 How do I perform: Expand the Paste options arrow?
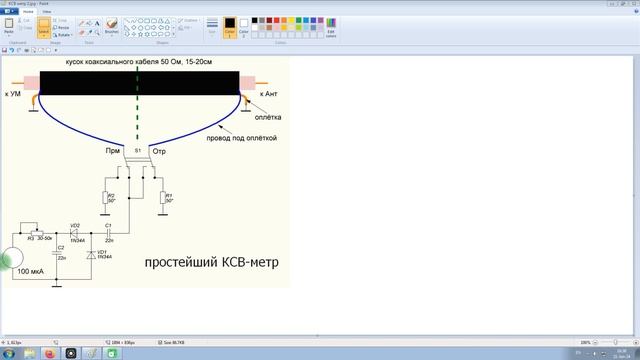pyautogui.click(x=9, y=35)
